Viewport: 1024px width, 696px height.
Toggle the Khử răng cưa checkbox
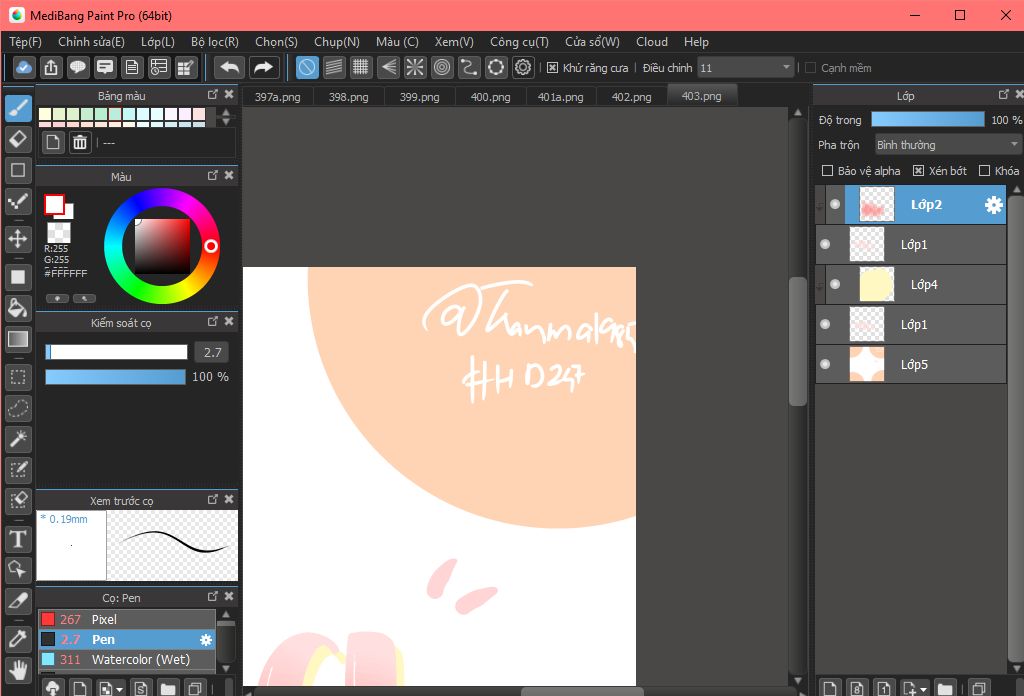553,68
